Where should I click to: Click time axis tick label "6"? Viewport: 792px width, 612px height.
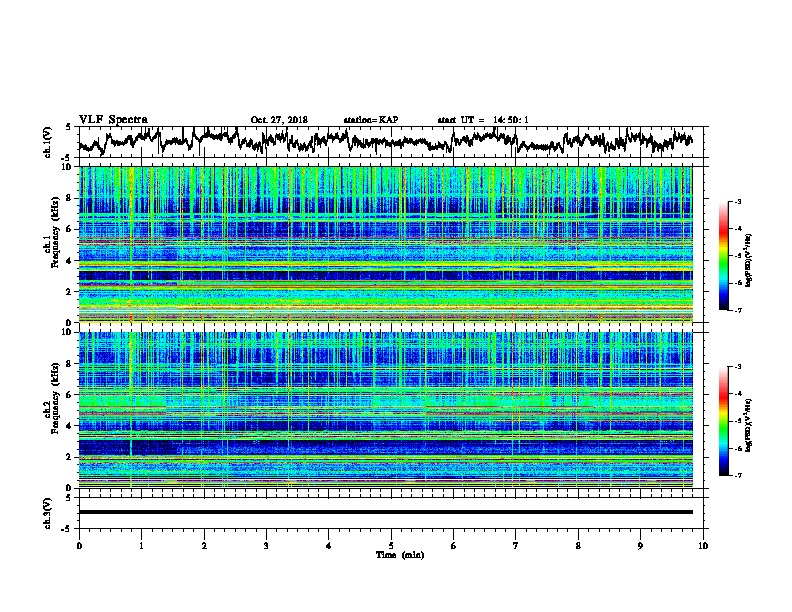point(454,546)
